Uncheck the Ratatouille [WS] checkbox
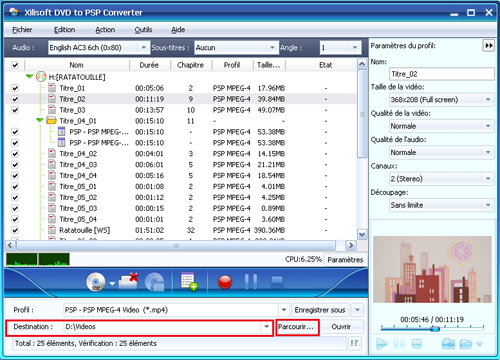500x360 pixels. [15, 230]
